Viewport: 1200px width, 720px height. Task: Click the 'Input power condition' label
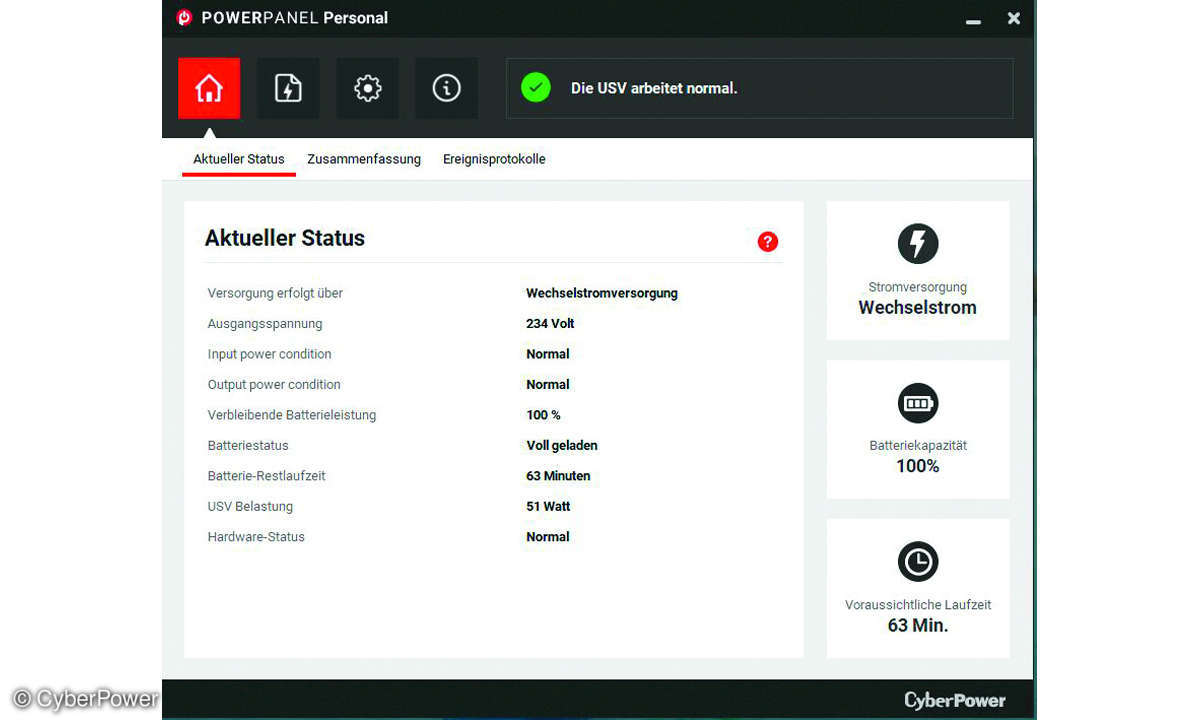point(269,354)
